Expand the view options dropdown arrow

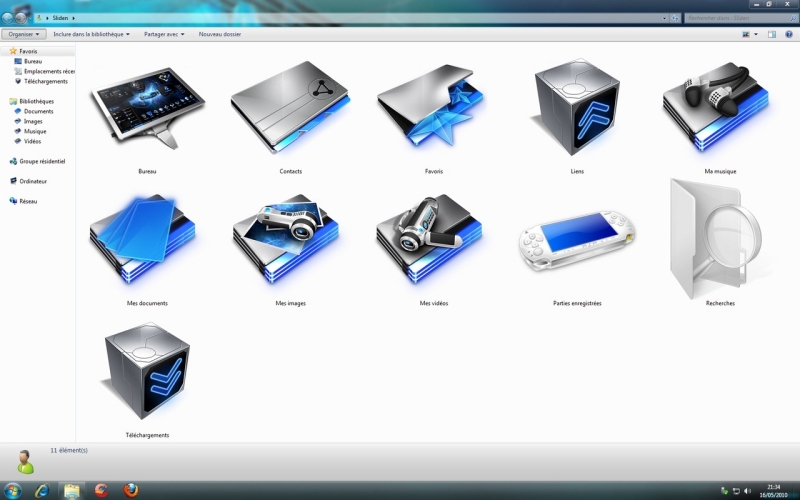click(x=756, y=34)
